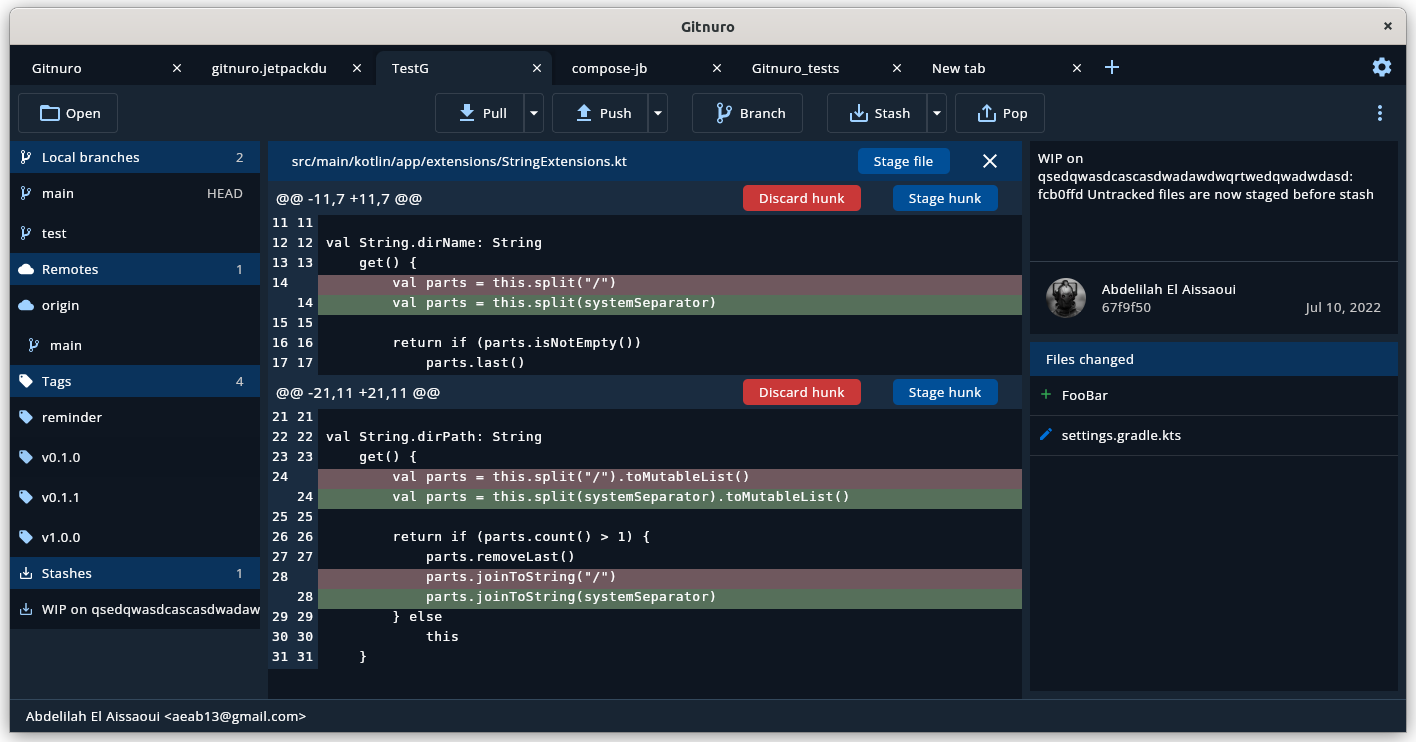Click the Stash button

(x=877, y=113)
